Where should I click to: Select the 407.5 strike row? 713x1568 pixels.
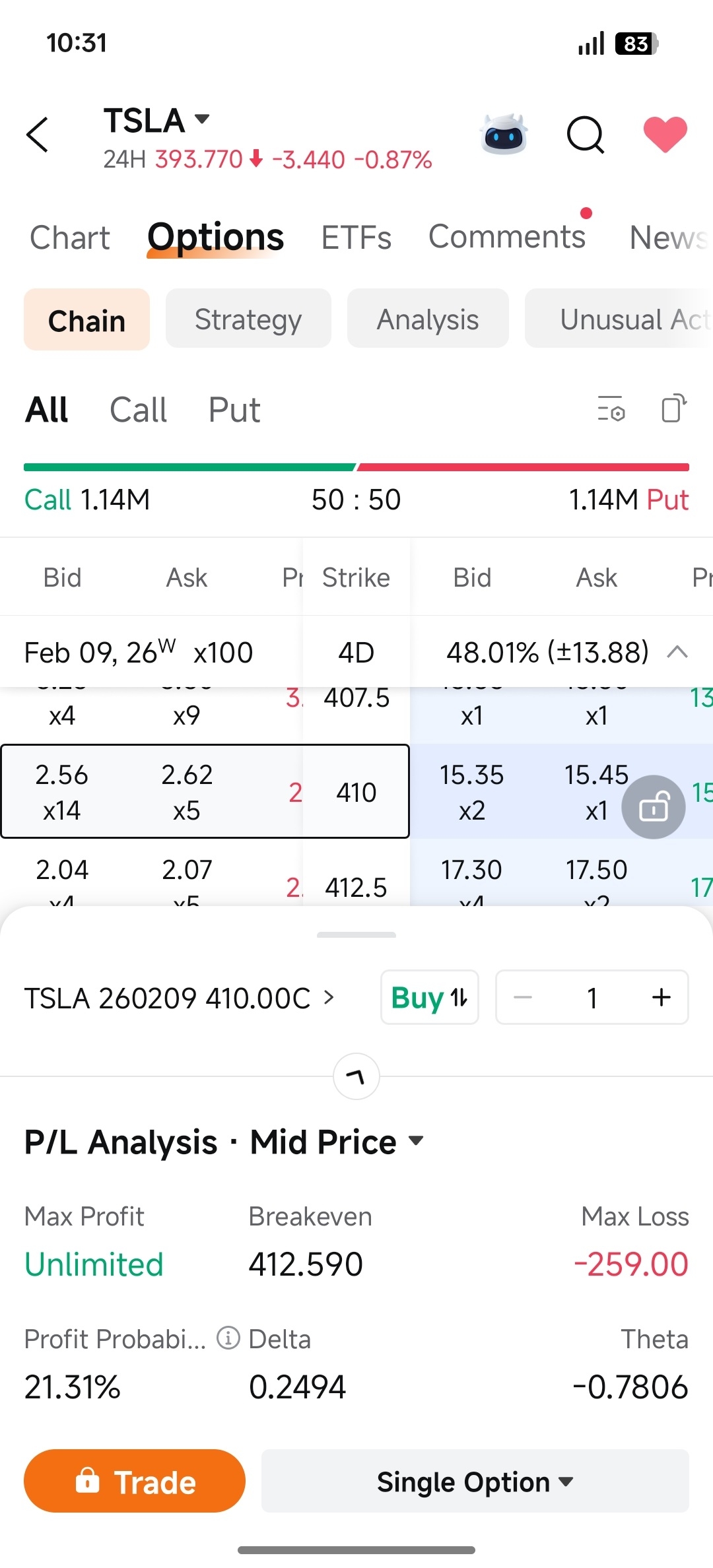pyautogui.click(x=356, y=698)
